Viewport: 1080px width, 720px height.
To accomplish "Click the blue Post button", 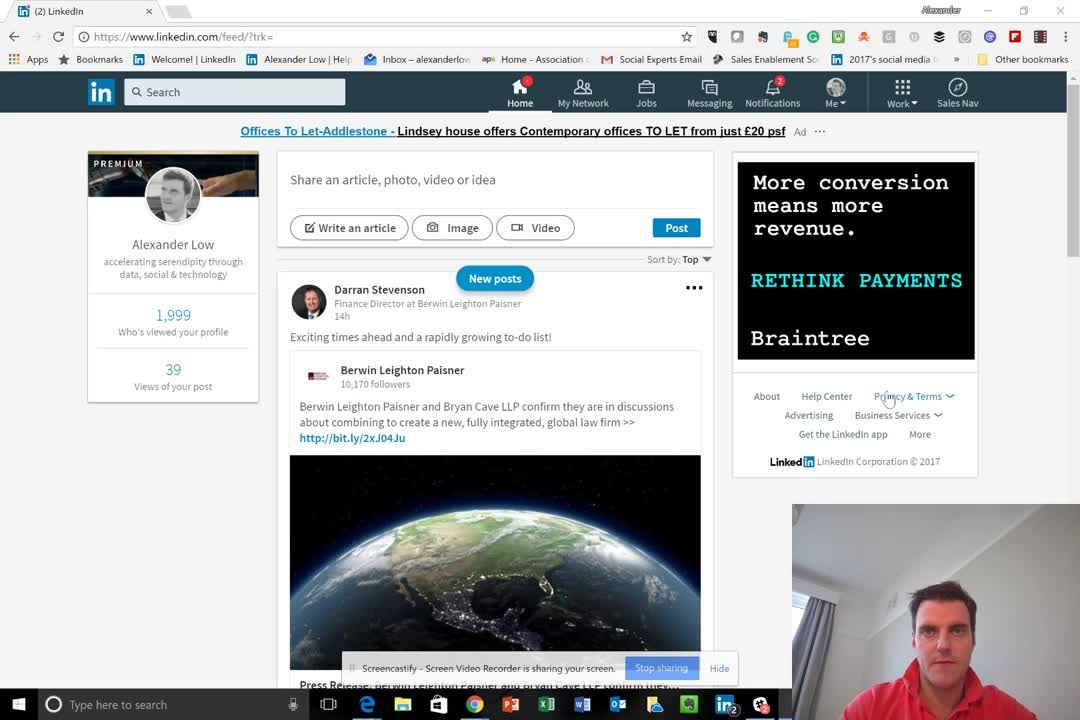I will tap(676, 228).
